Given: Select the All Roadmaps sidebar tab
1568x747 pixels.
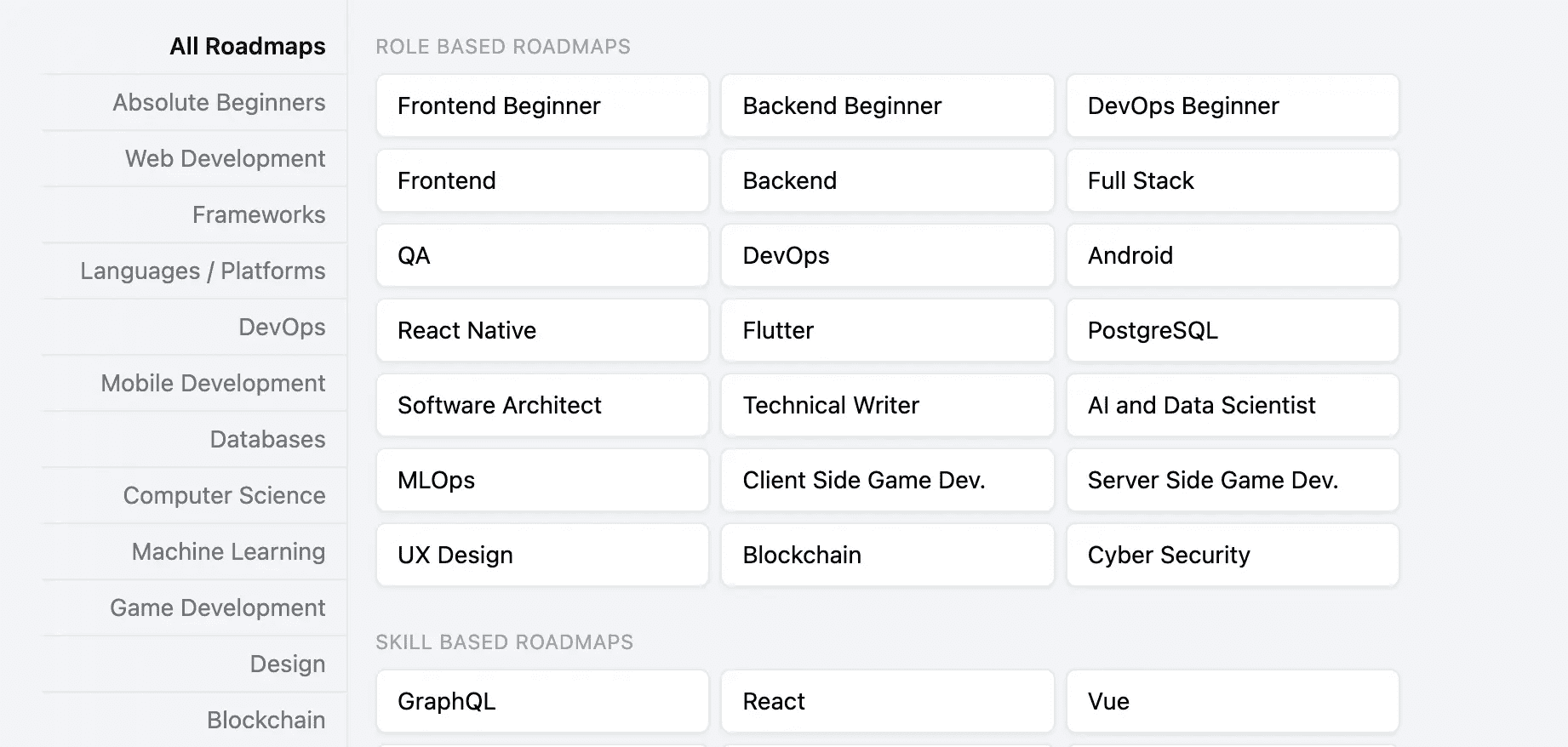Looking at the screenshot, I should 247,46.
